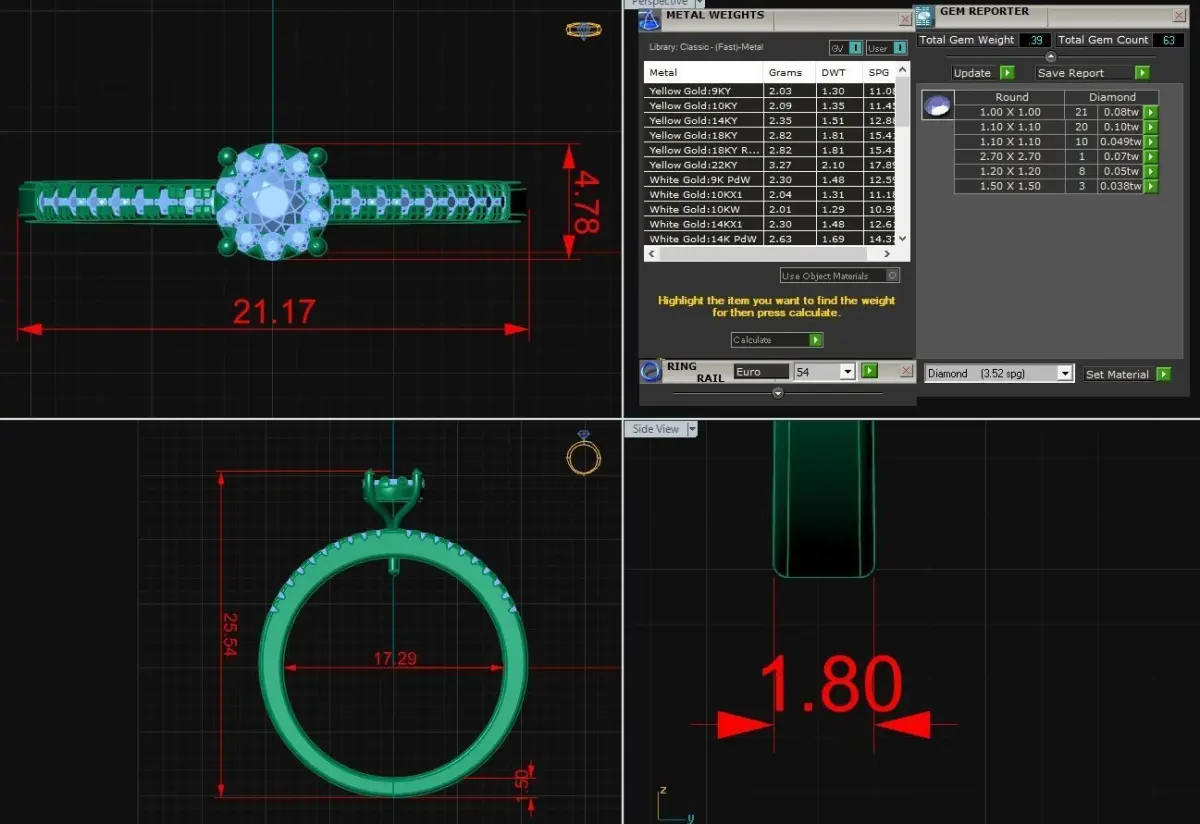This screenshot has width=1200, height=824.
Task: Click the Ring Rail tool icon
Action: (x=652, y=371)
